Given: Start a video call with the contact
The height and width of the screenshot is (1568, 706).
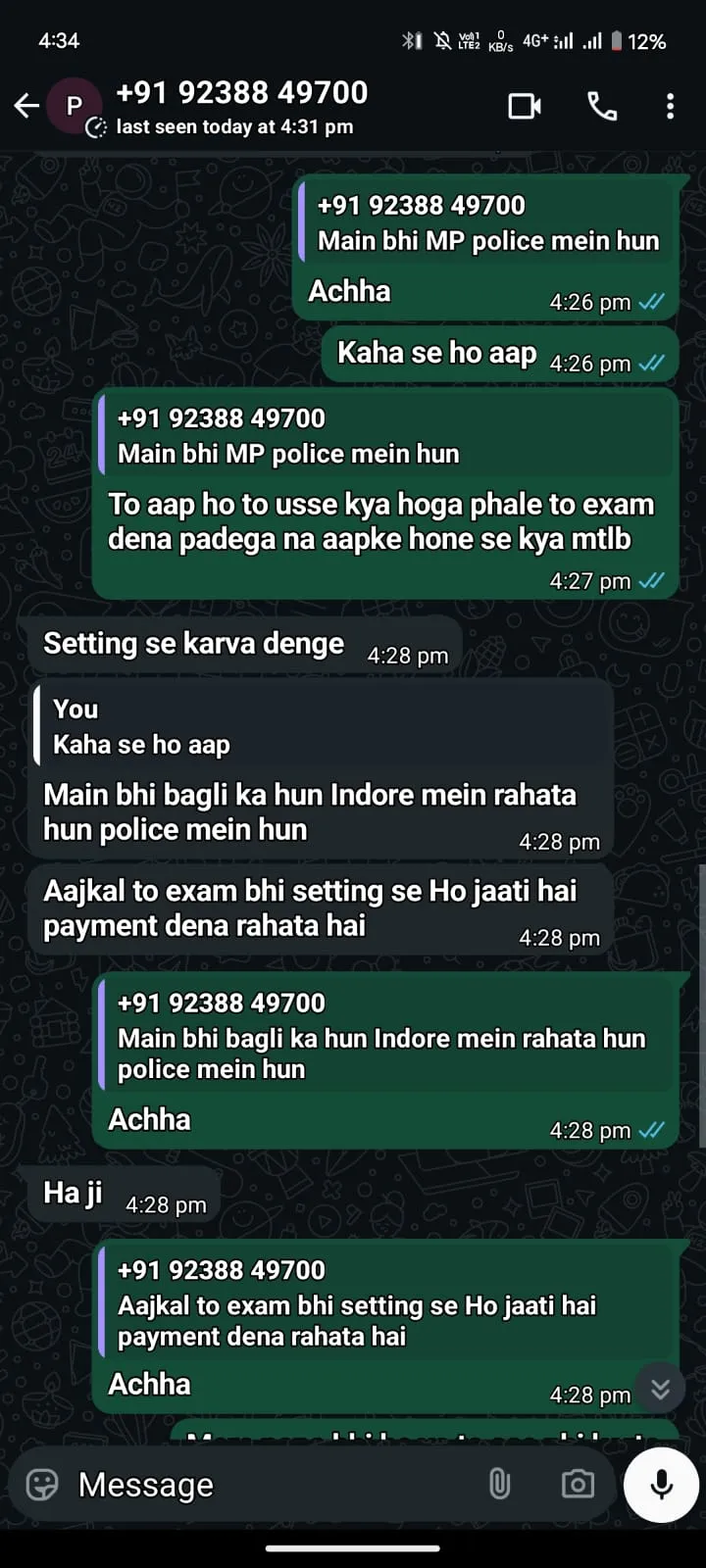Looking at the screenshot, I should tap(525, 106).
